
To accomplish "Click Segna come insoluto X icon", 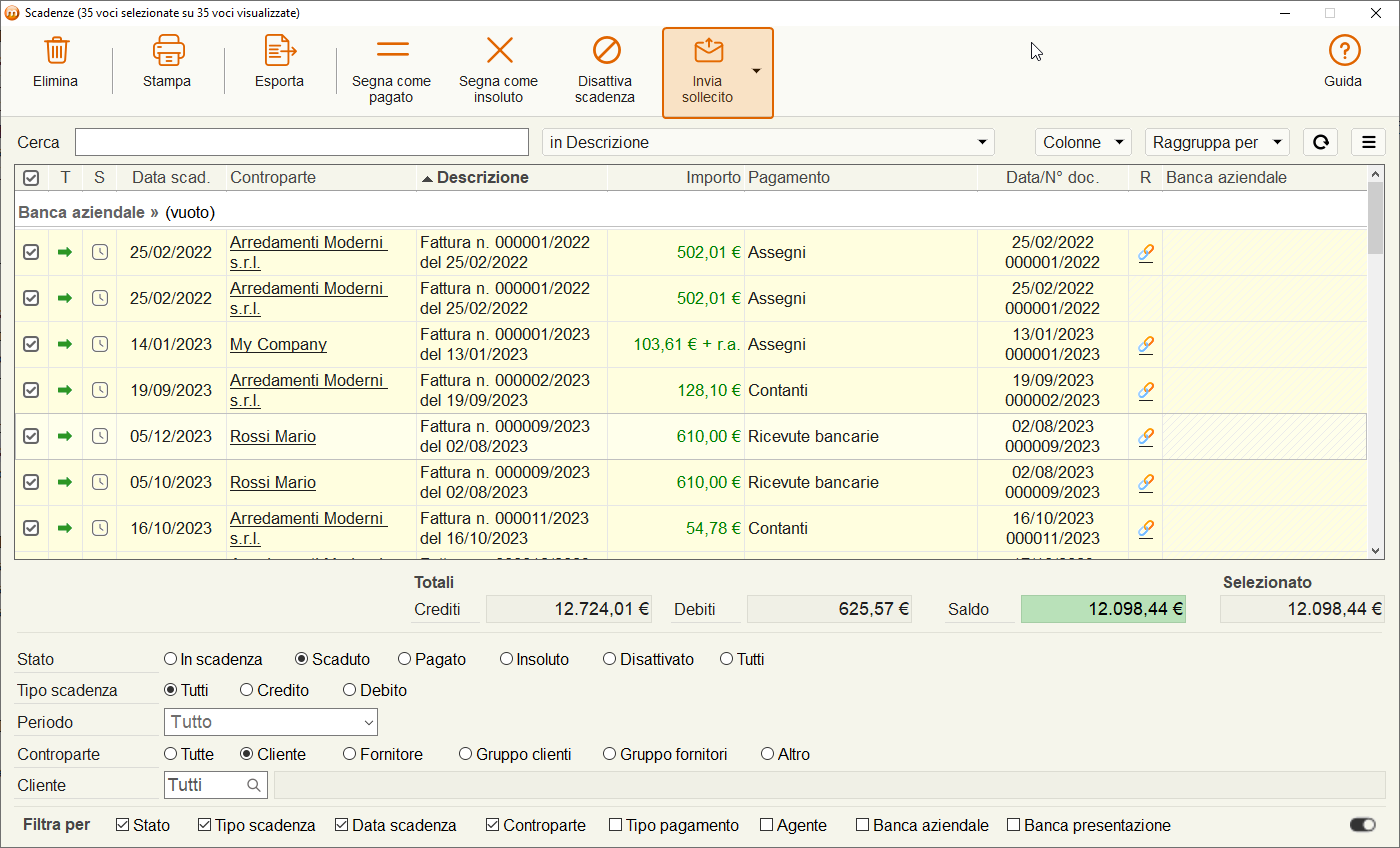I will click(x=498, y=50).
